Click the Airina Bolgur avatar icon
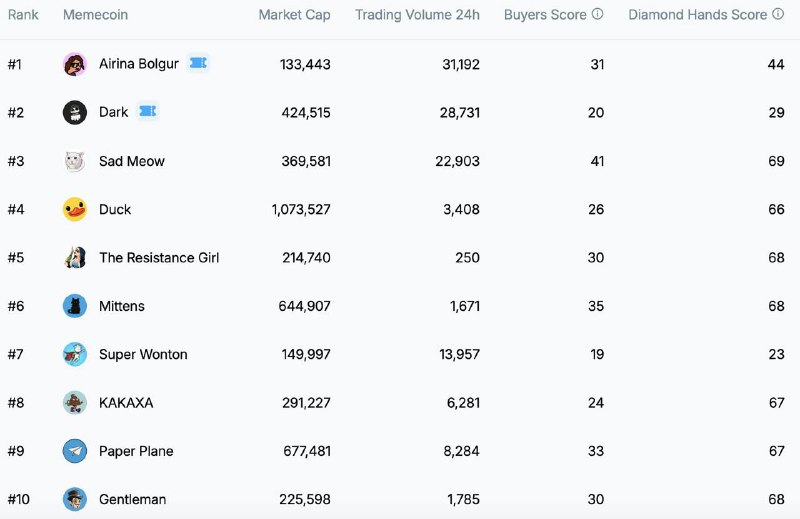 click(x=74, y=64)
